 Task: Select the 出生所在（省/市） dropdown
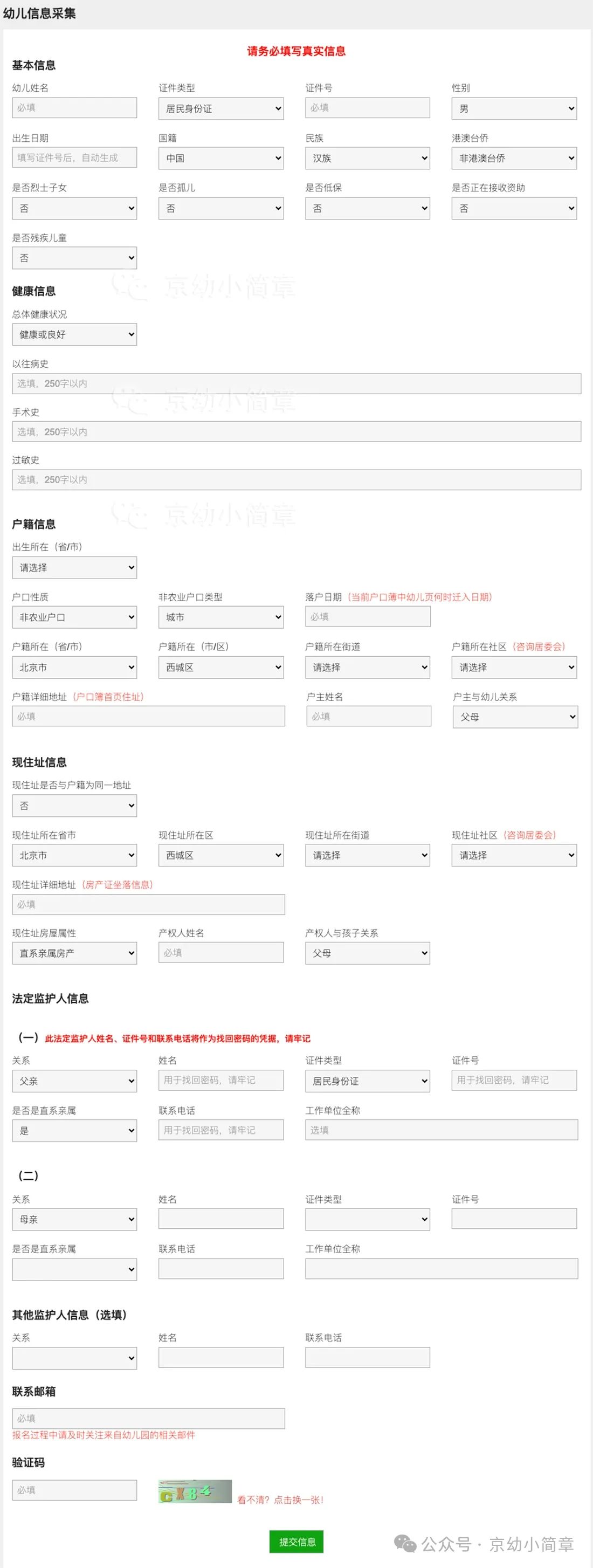[x=74, y=568]
